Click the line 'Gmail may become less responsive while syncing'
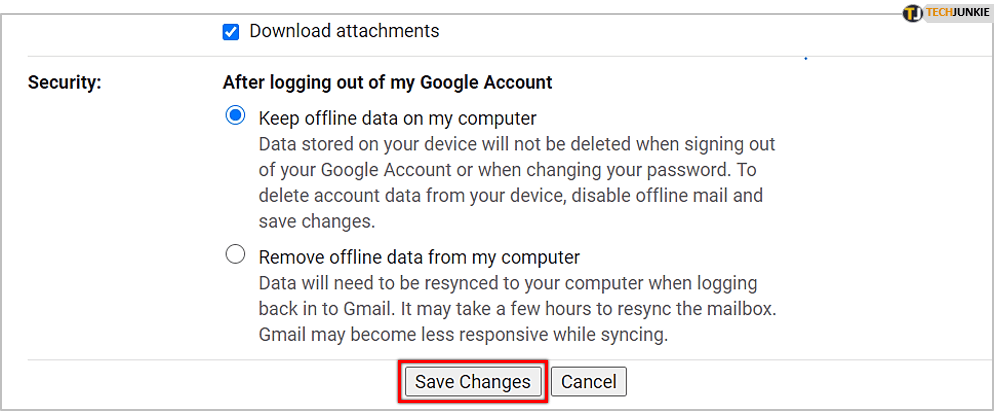This screenshot has height=411, width=997. click(463, 334)
